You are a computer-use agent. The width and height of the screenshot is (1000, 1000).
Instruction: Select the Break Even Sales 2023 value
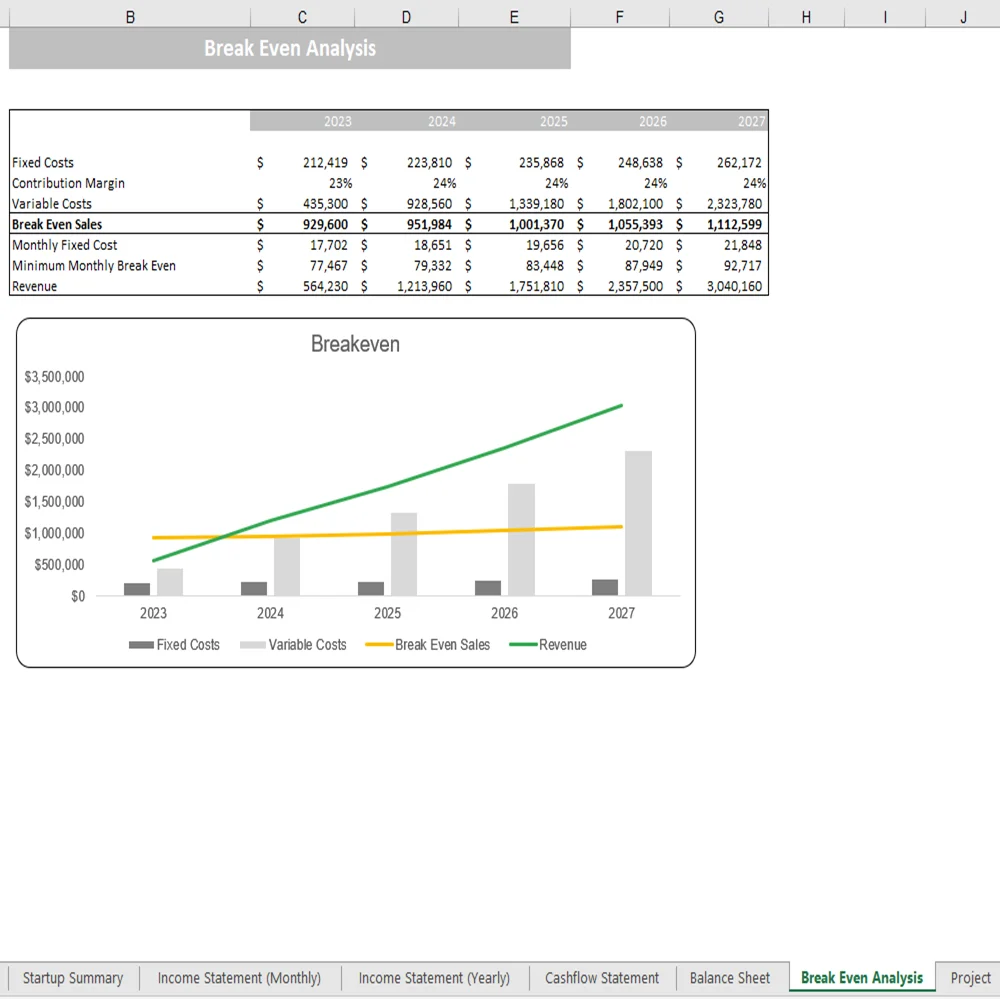(x=331, y=224)
